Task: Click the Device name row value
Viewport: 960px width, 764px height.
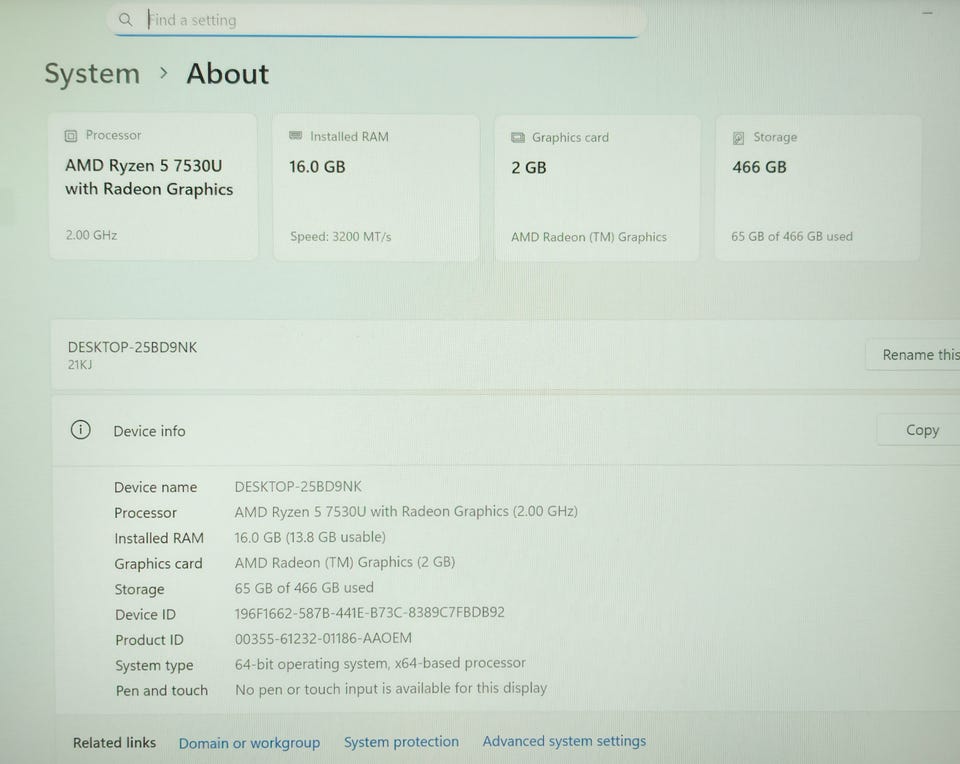Action: [x=298, y=487]
